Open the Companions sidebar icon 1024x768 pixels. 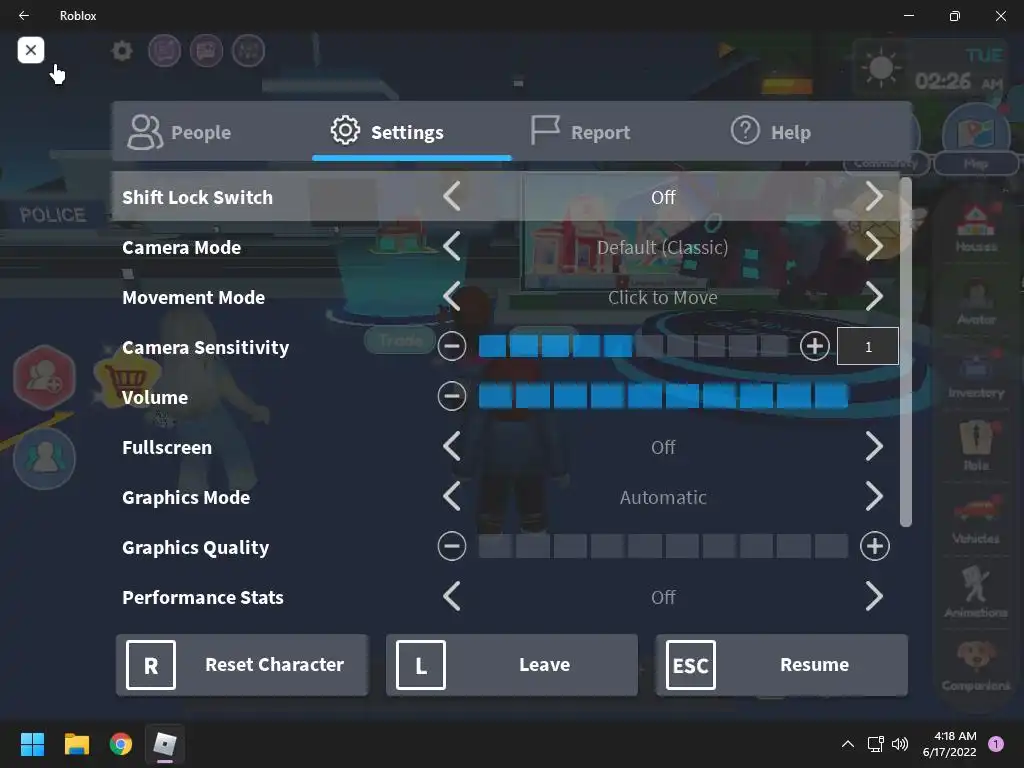[x=976, y=666]
